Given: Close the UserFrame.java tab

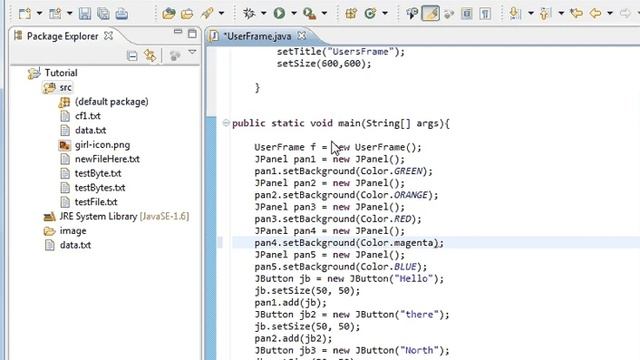Looking at the screenshot, I should coord(302,36).
